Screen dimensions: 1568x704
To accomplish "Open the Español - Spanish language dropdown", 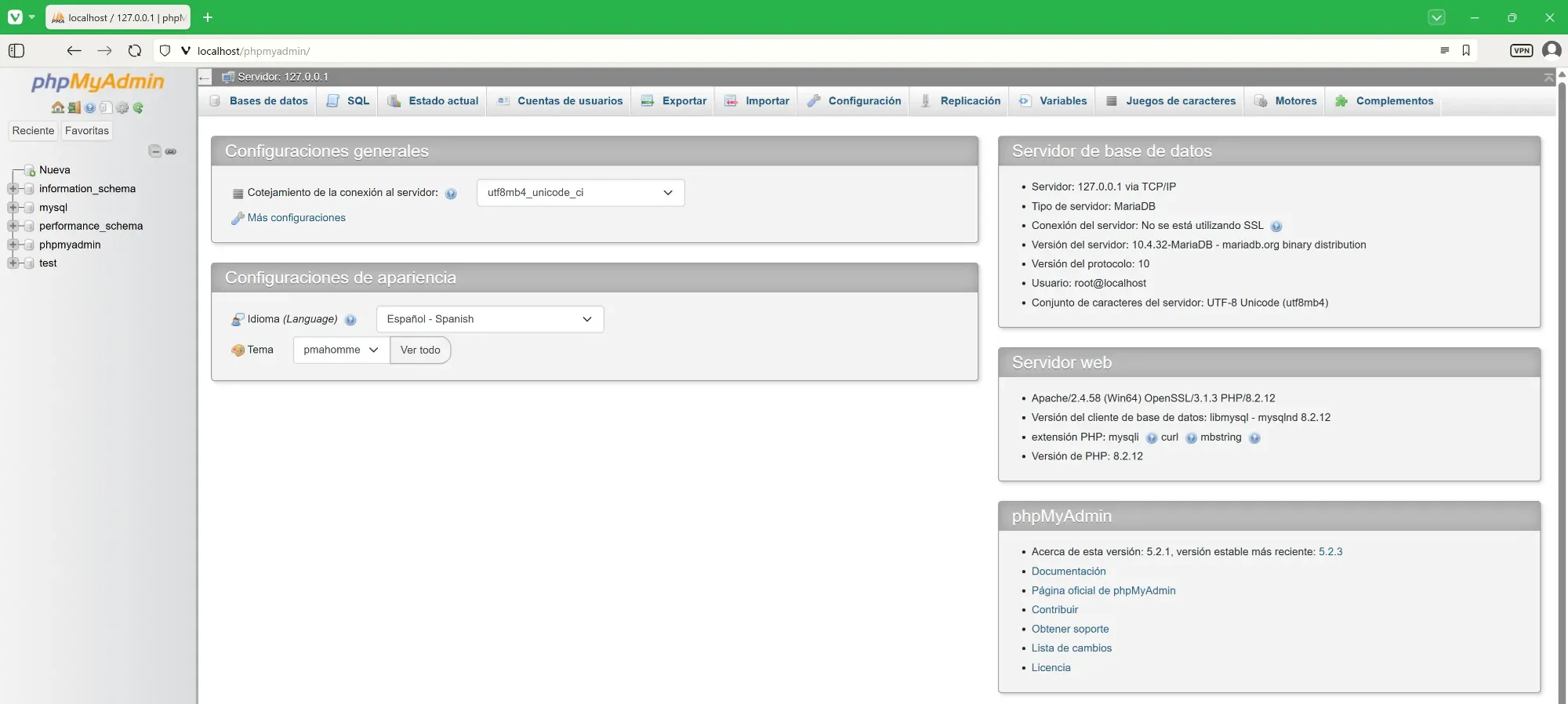I will tap(490, 319).
